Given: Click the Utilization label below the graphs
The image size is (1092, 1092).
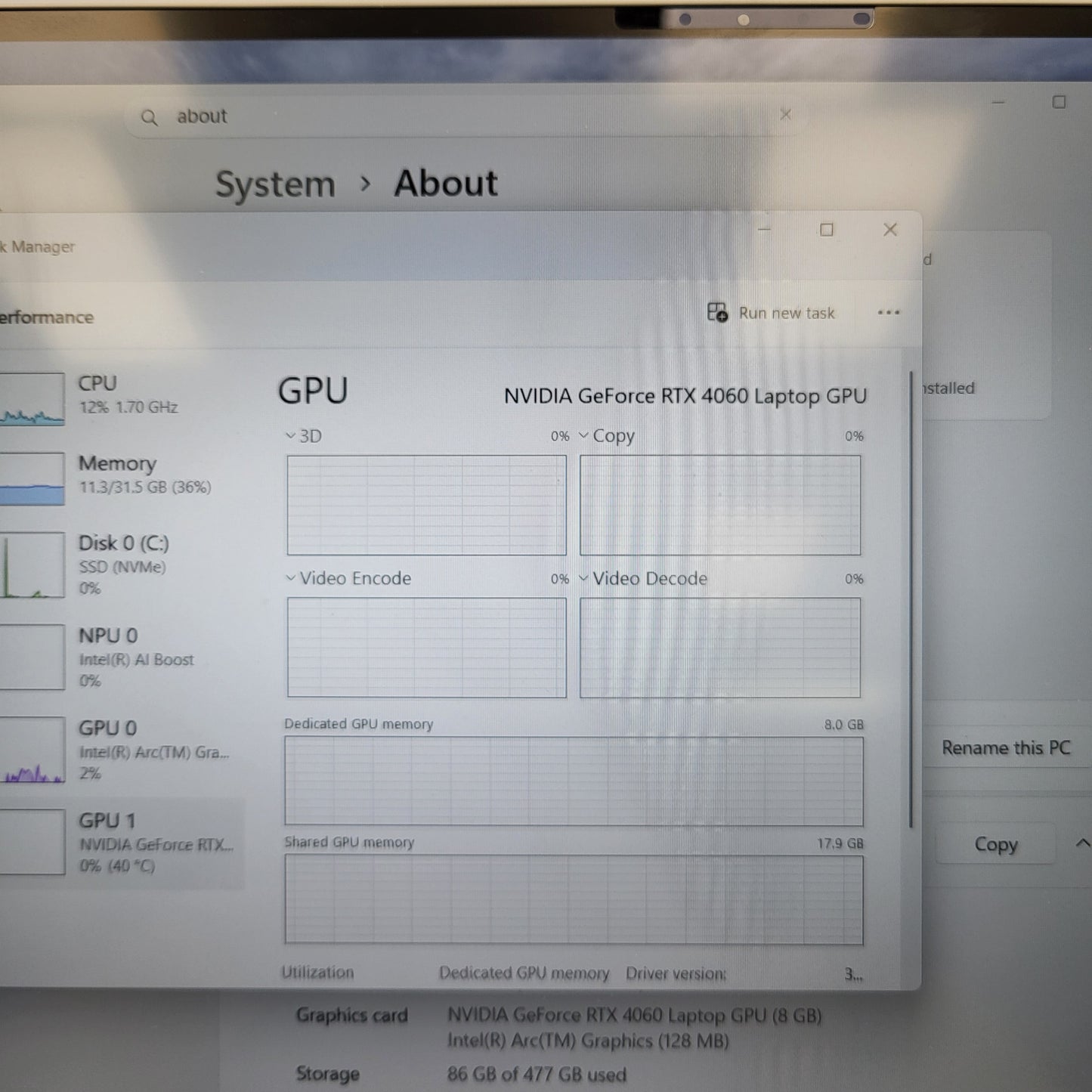Looking at the screenshot, I should 317,973.
